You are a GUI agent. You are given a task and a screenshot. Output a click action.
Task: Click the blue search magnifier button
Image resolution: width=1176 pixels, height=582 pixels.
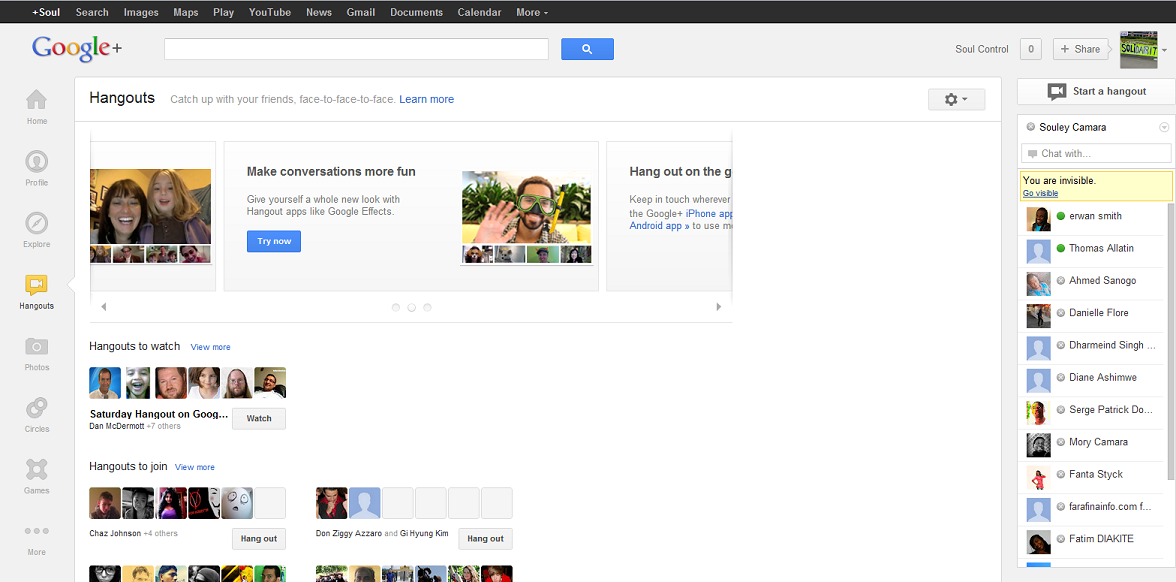click(x=587, y=49)
